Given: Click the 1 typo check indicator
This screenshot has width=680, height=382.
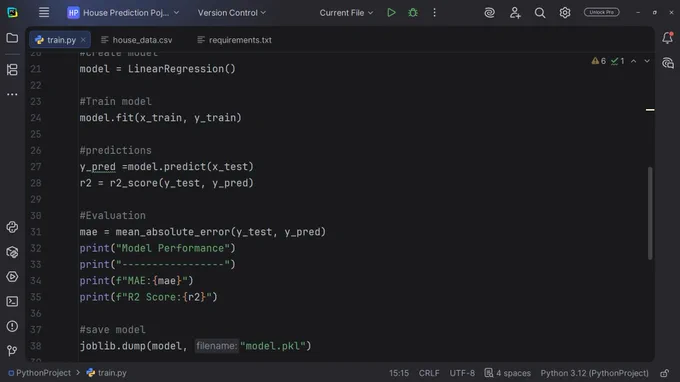Looking at the screenshot, I should (618, 61).
